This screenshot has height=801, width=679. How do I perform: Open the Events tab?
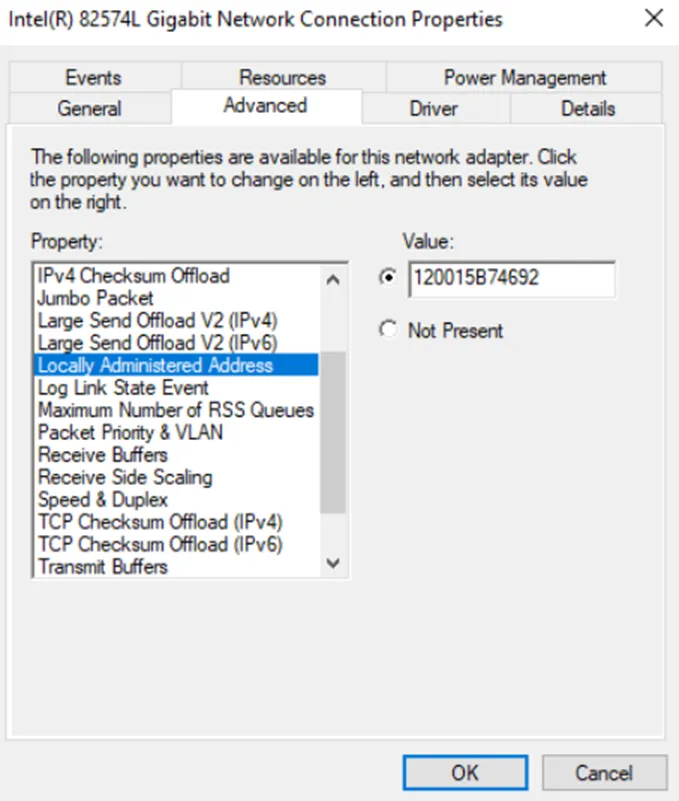(x=92, y=77)
